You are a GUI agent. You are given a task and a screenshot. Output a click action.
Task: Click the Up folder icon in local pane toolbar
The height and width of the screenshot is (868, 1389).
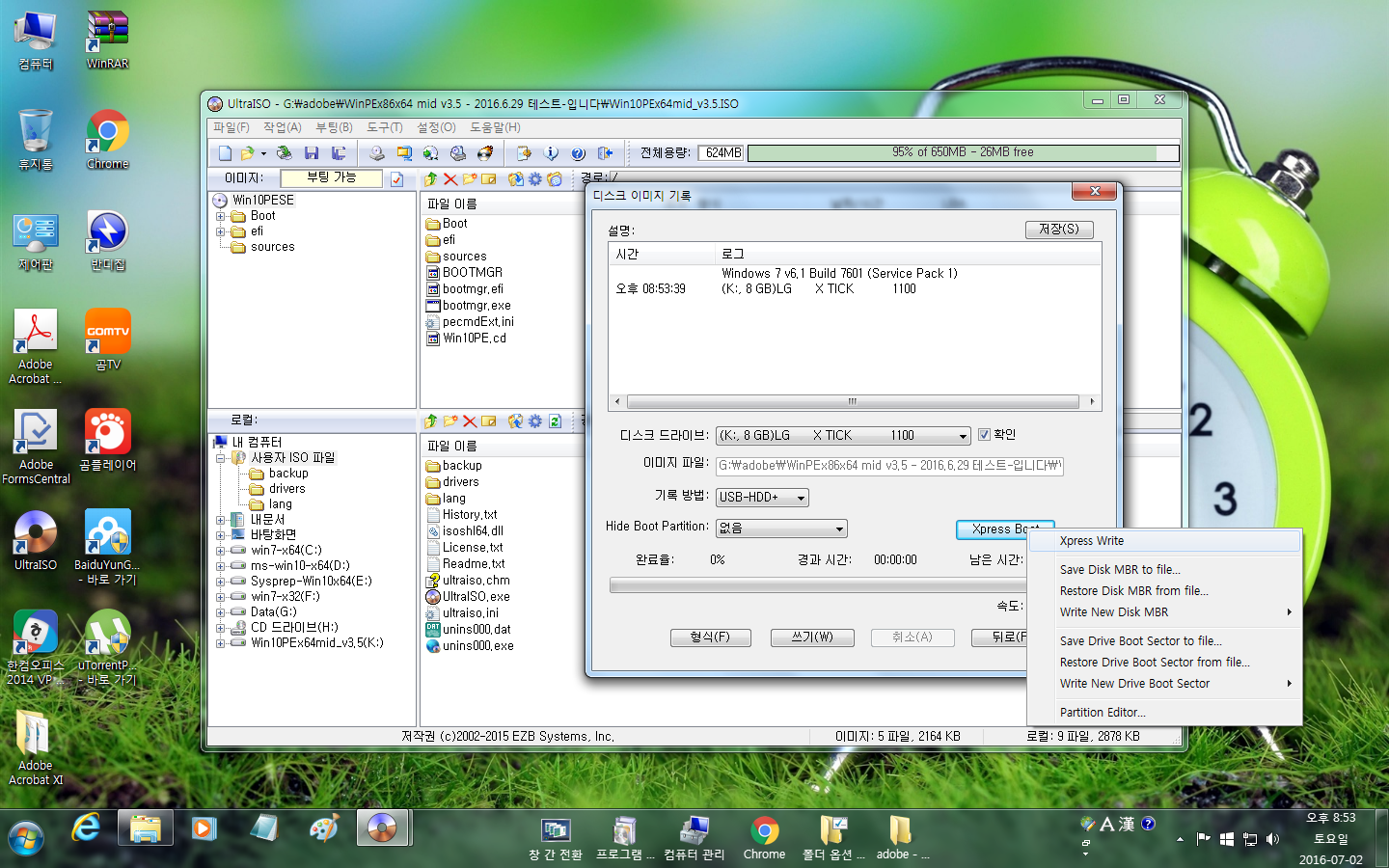tap(431, 420)
